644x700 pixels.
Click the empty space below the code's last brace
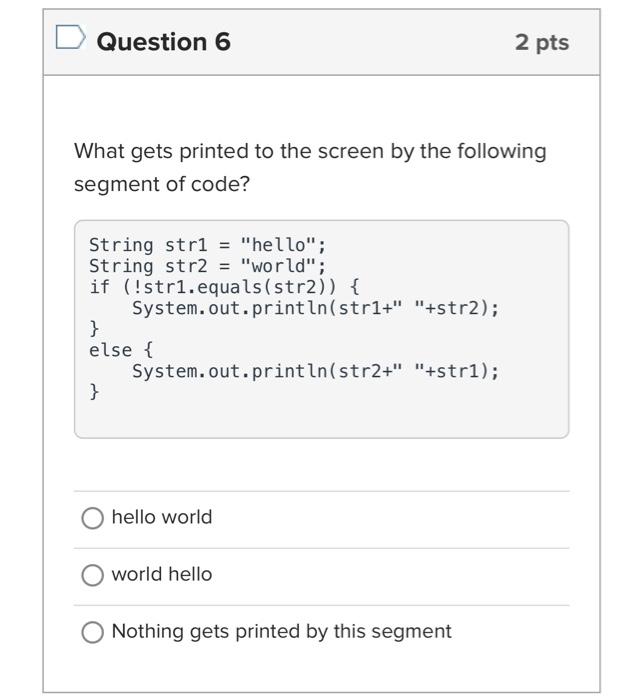tap(320, 418)
